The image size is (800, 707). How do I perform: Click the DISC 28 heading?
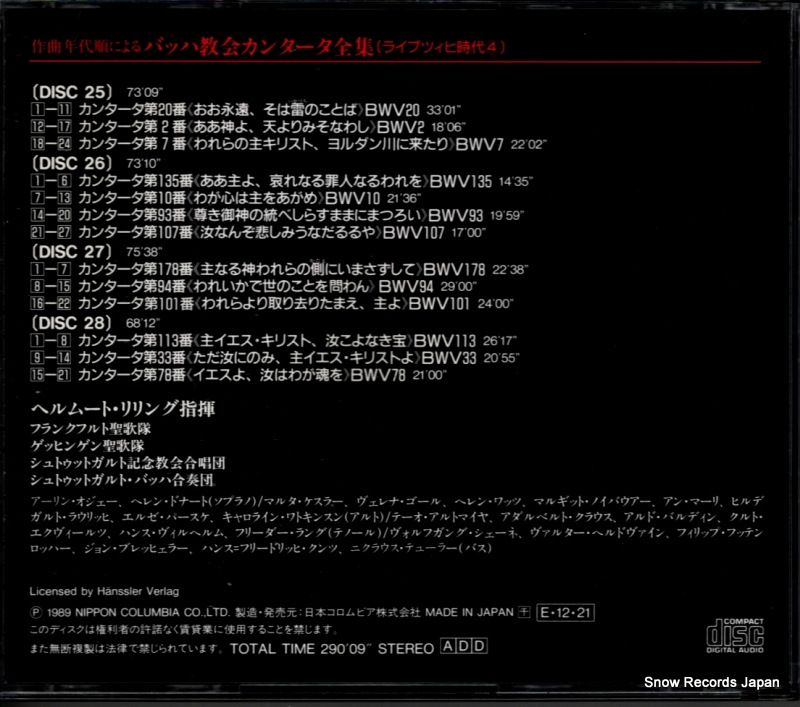point(72,323)
